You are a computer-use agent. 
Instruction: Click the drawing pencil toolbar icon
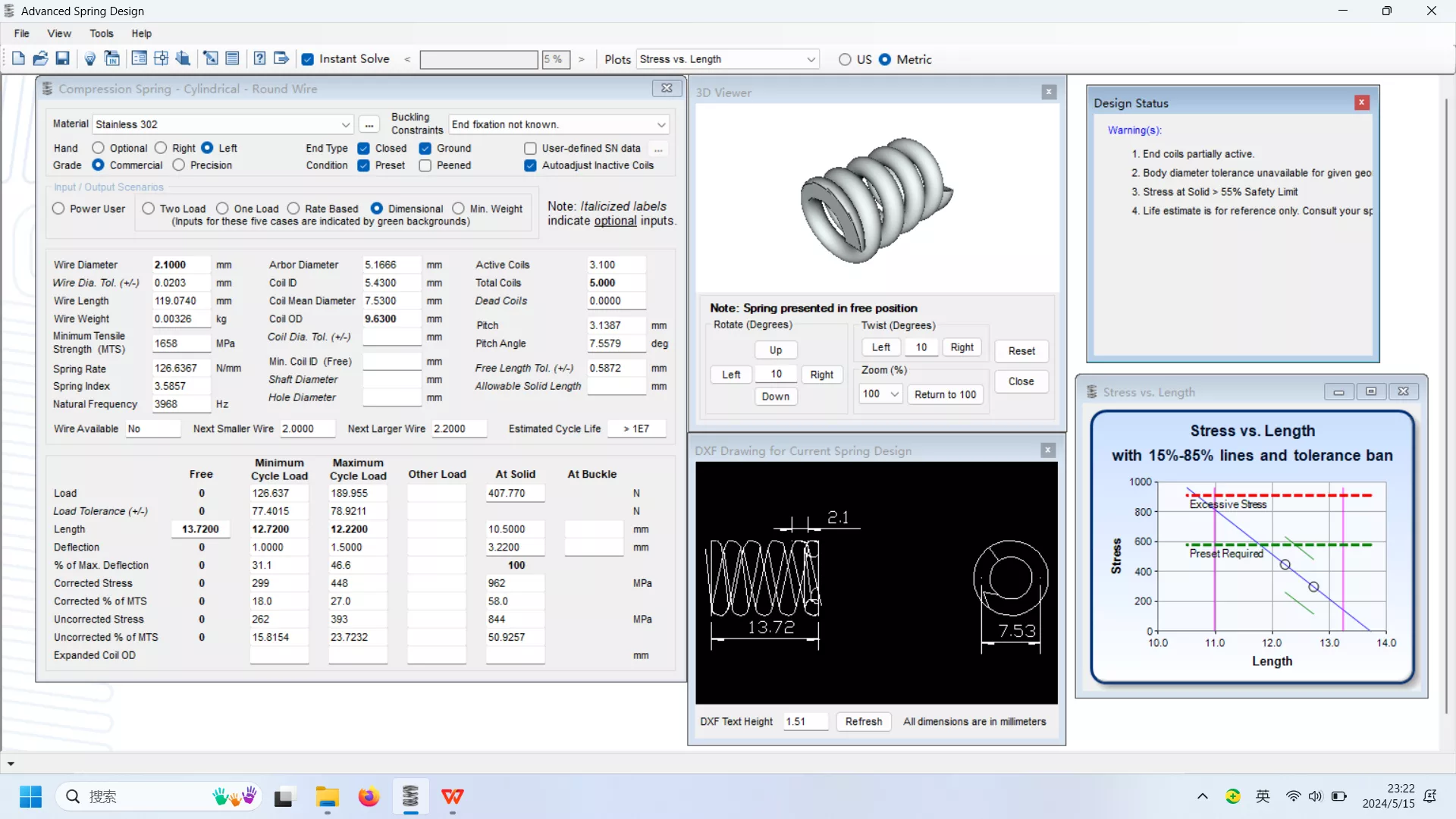[210, 58]
